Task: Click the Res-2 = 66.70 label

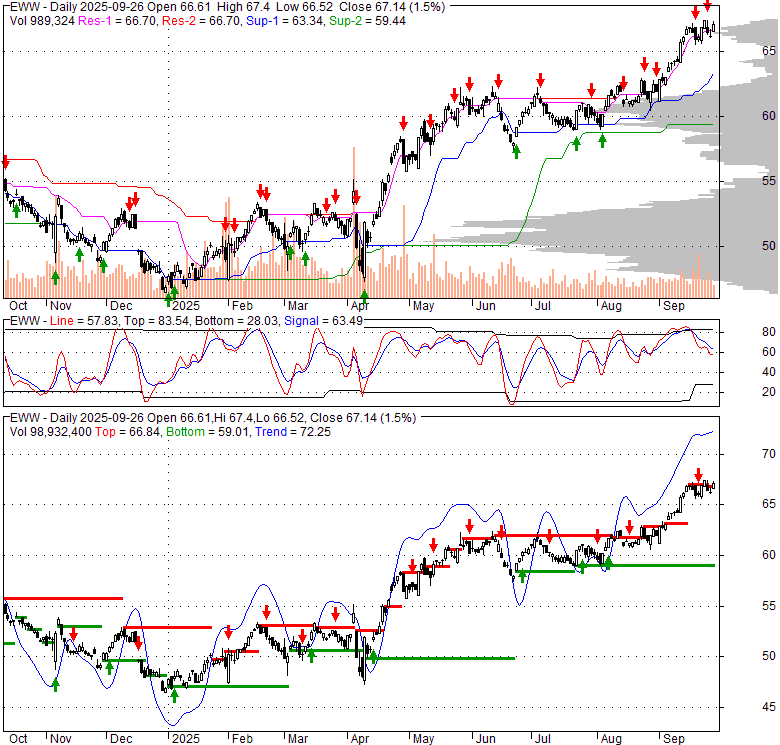Action: tap(200, 21)
